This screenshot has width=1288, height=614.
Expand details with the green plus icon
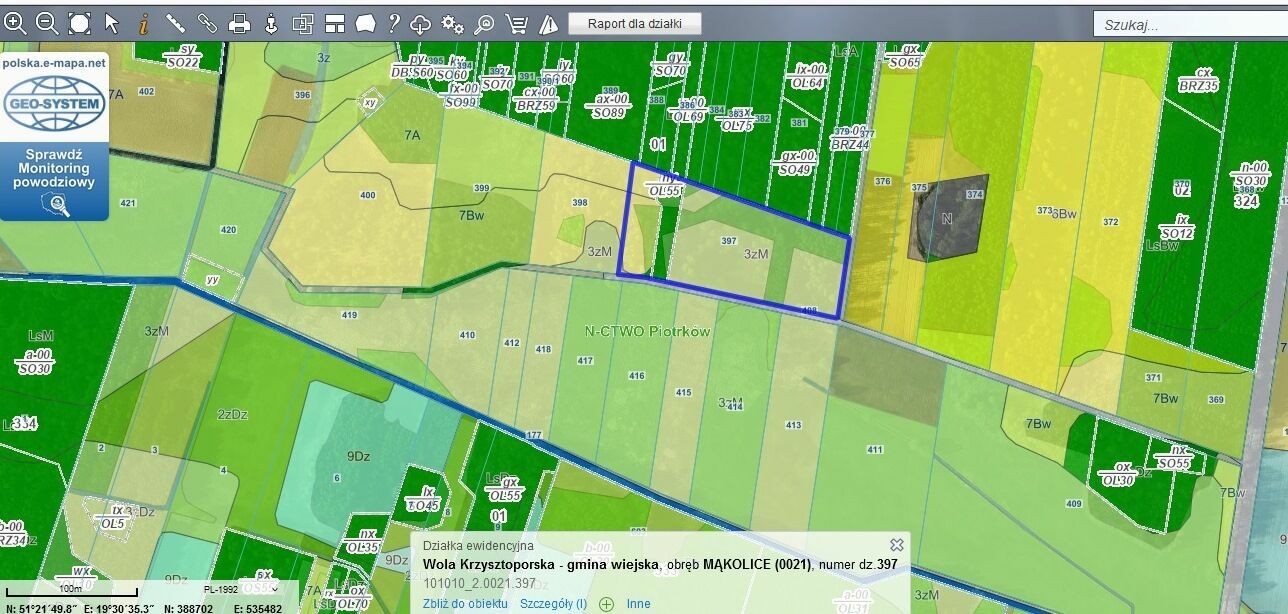click(x=606, y=604)
